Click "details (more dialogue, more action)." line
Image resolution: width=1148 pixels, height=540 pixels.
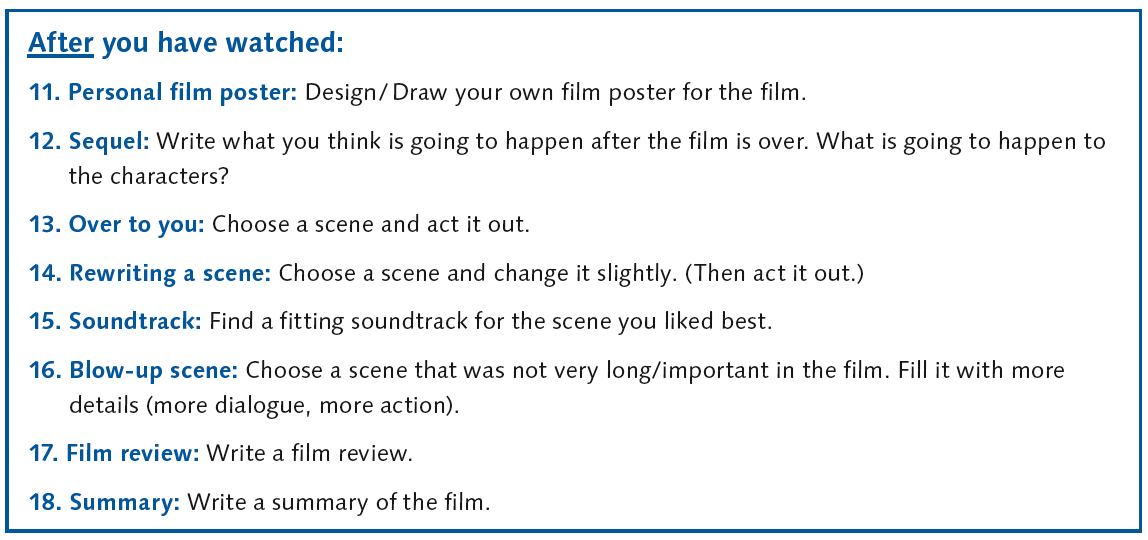click(264, 406)
